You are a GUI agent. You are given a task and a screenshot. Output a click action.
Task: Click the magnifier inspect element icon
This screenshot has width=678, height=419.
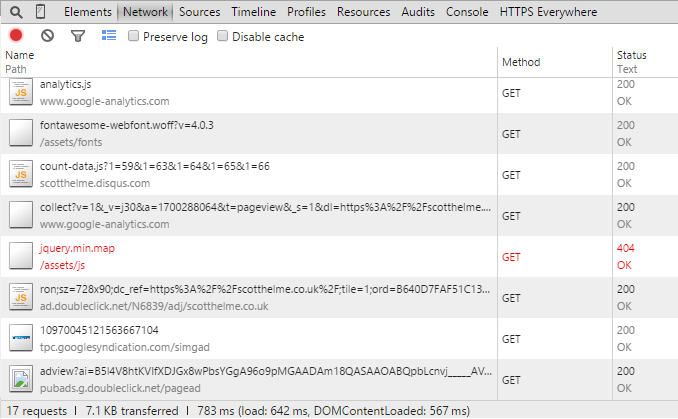pyautogui.click(x=16, y=12)
